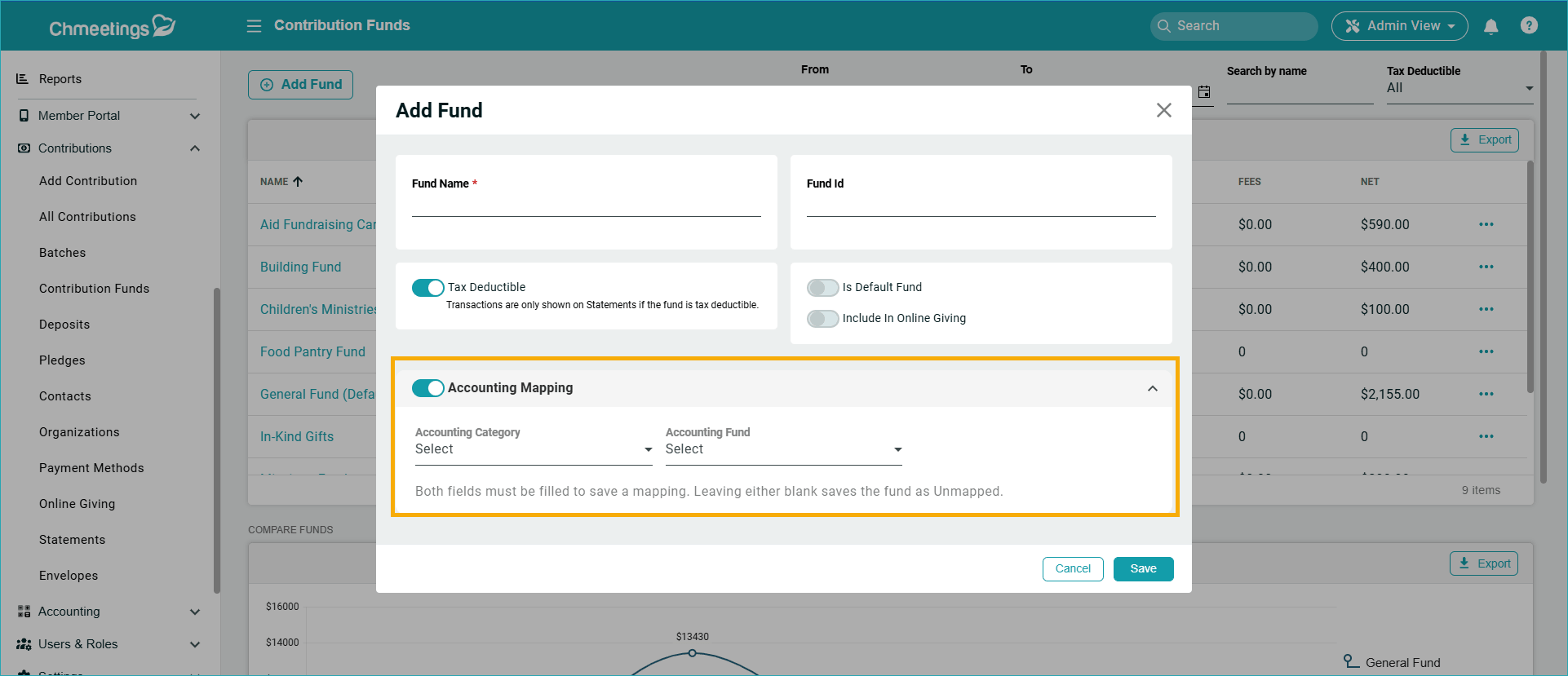Click the Fund Id input field
This screenshot has height=676, width=1568.
coord(981,205)
